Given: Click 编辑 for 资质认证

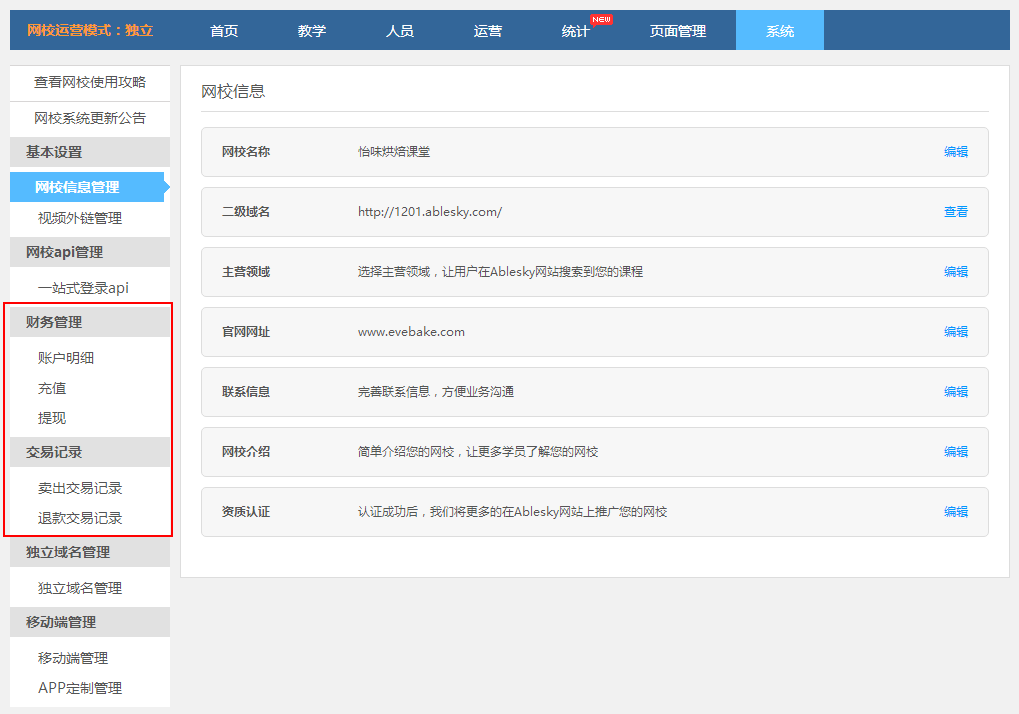Looking at the screenshot, I should (x=955, y=512).
